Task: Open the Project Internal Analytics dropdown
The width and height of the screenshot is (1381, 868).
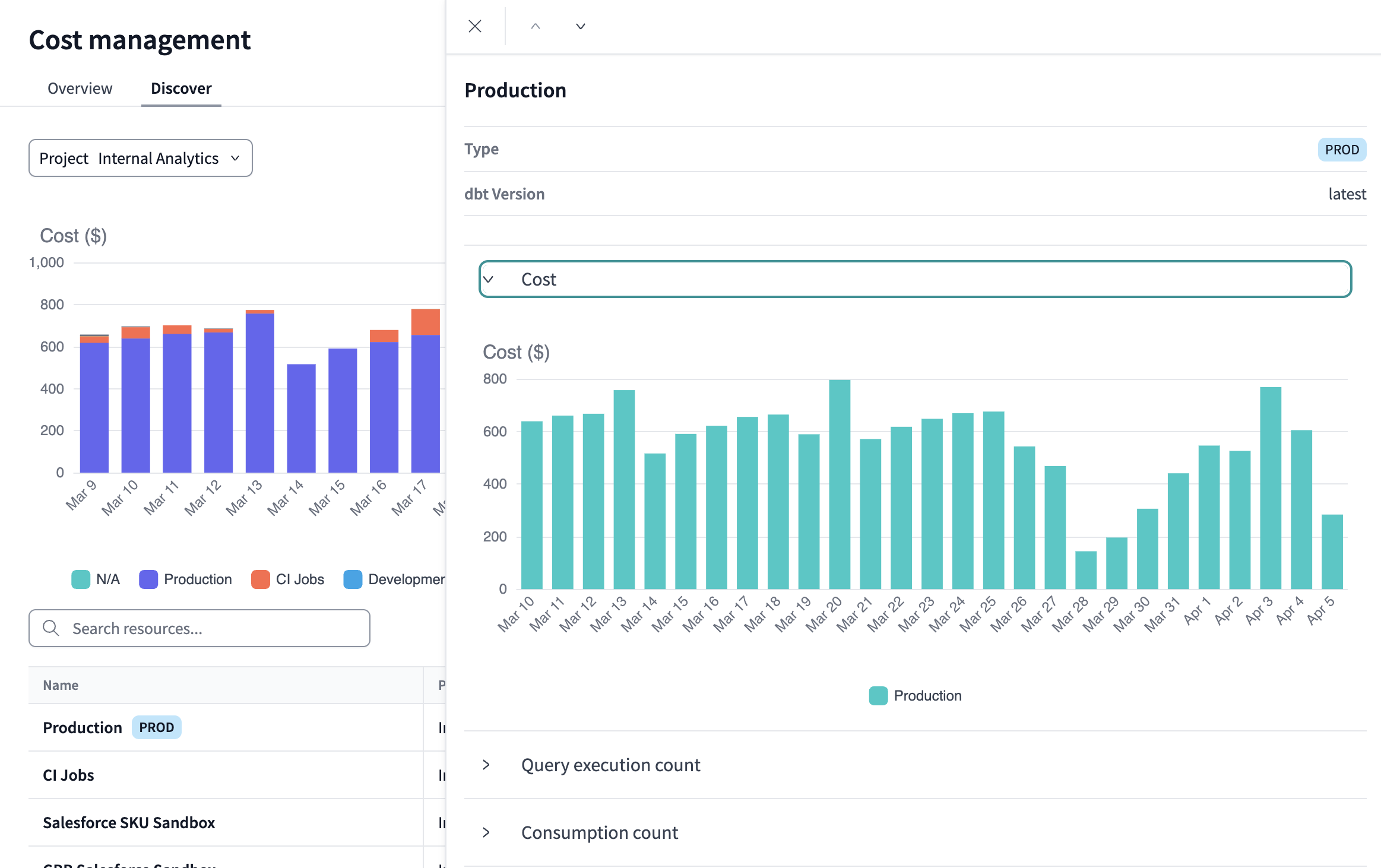Action: (140, 157)
